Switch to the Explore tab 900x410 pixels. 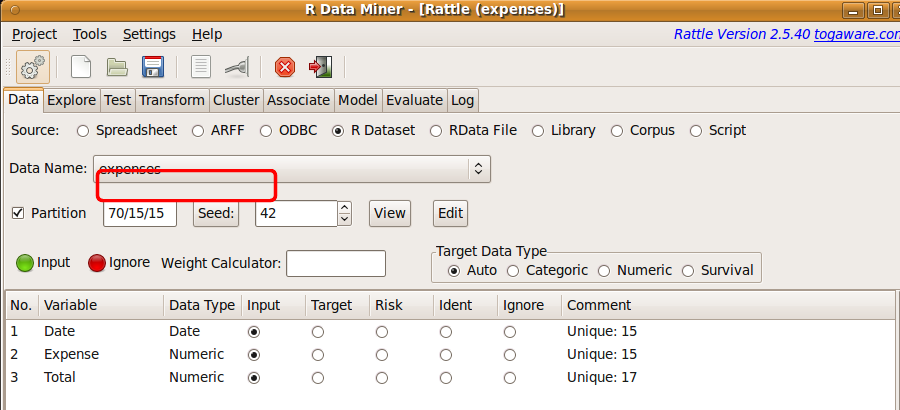pyautogui.click(x=71, y=100)
